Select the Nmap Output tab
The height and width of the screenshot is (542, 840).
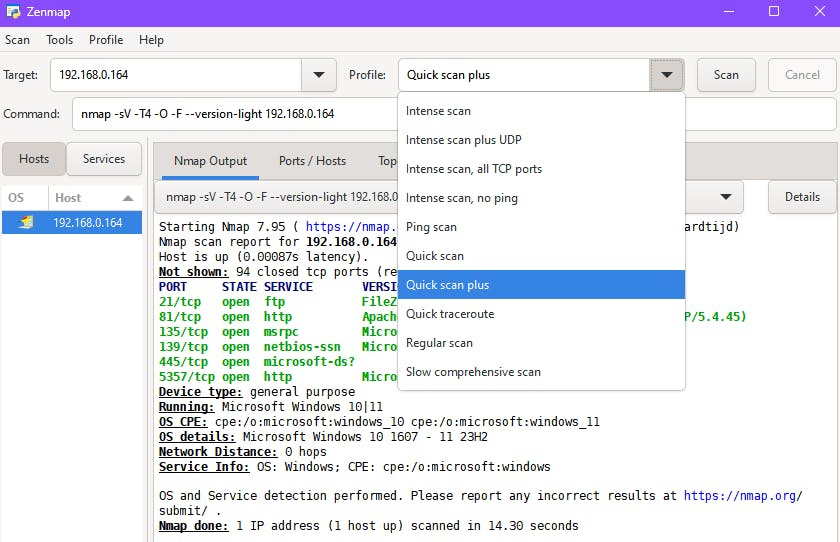(210, 161)
